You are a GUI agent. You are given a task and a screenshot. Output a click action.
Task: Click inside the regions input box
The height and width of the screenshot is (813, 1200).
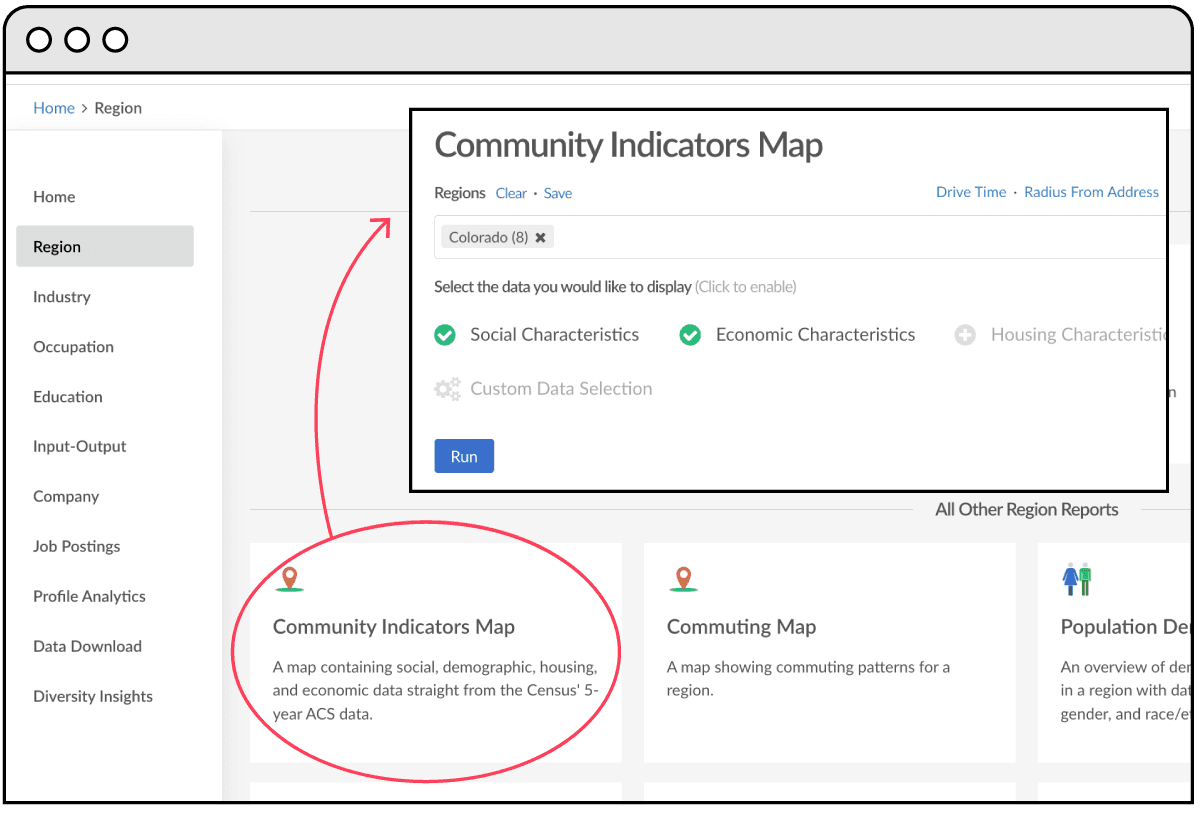coord(800,237)
